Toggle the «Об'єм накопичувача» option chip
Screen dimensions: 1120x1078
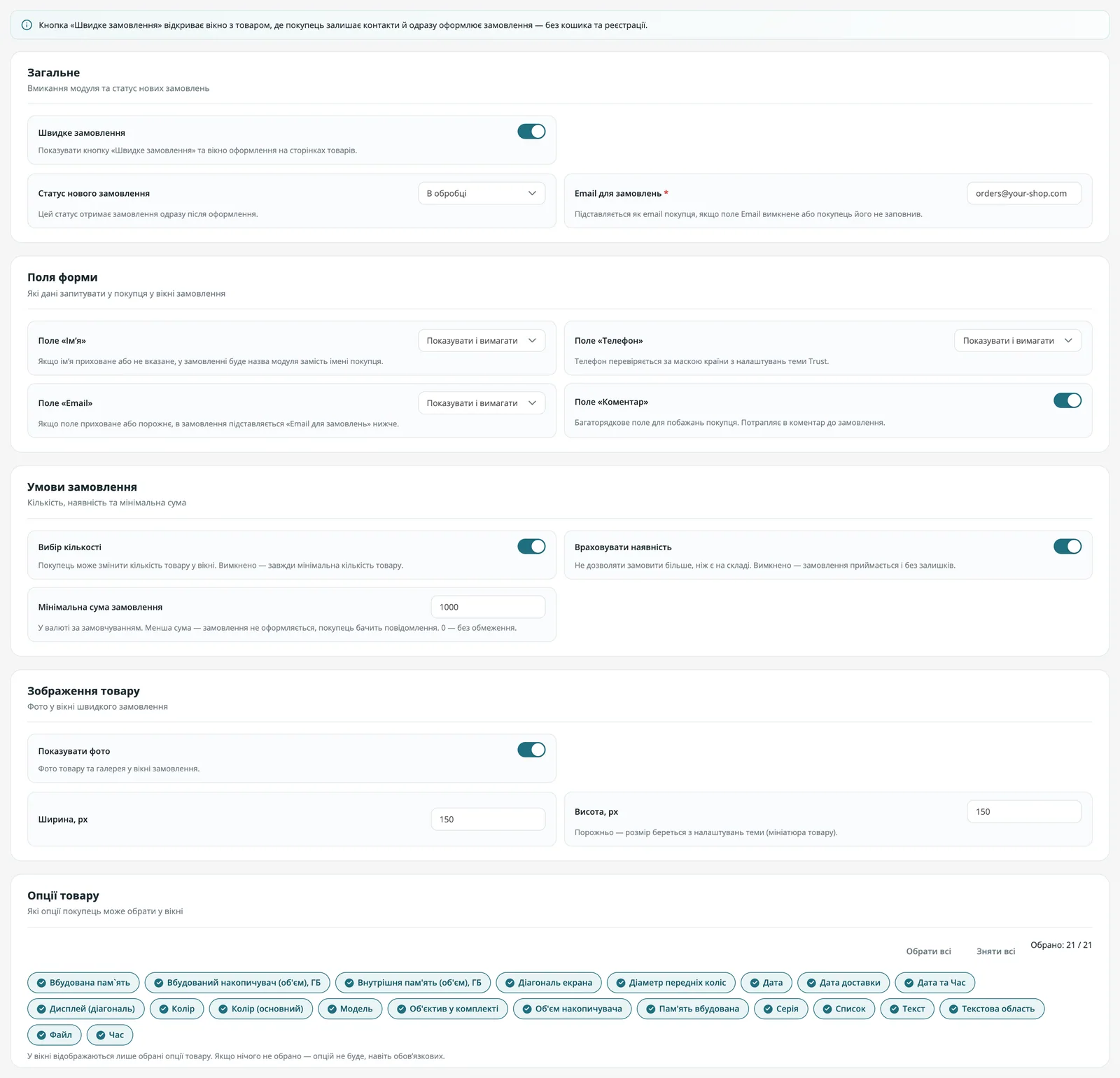573,1009
